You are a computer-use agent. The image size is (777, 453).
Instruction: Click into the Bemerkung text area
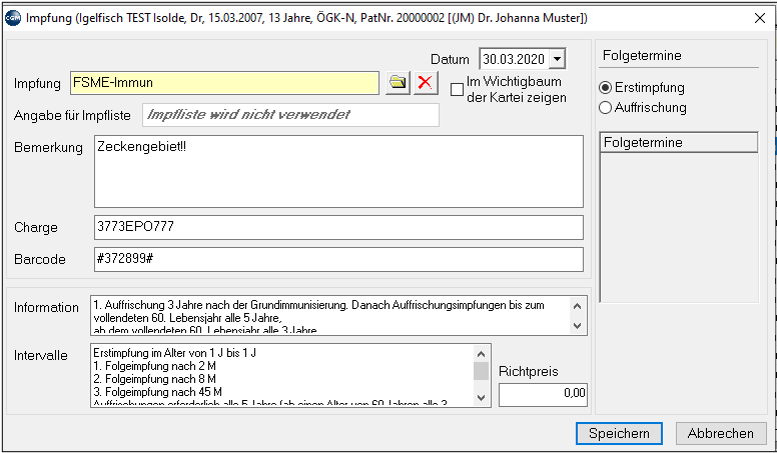pyautogui.click(x=339, y=171)
